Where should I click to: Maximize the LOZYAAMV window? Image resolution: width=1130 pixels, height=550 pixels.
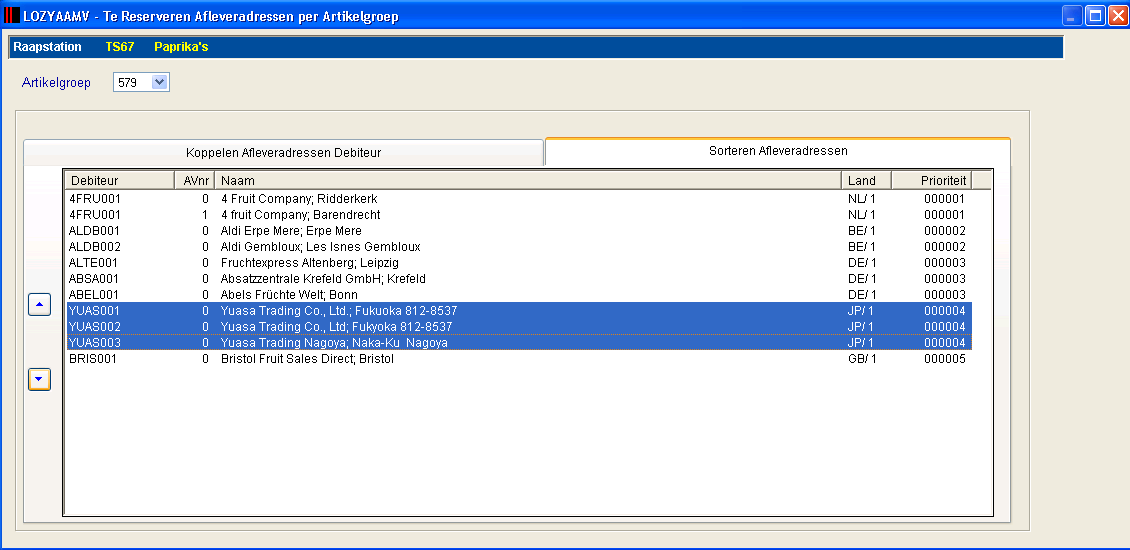(1095, 15)
